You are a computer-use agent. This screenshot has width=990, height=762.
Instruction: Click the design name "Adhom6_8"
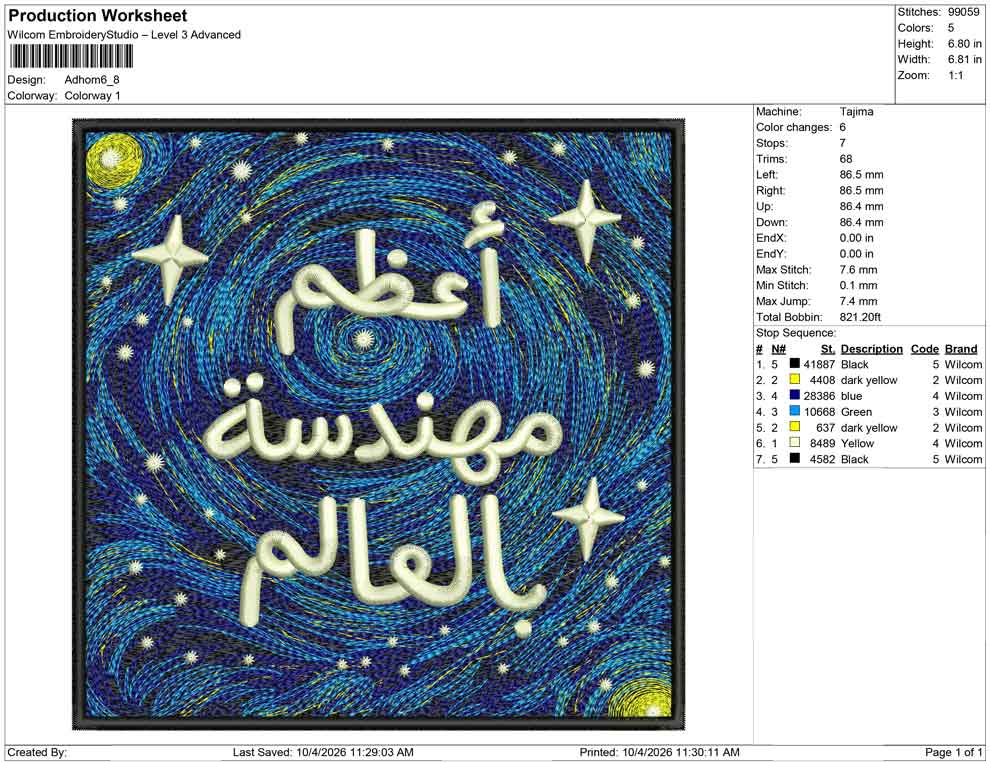pos(92,80)
